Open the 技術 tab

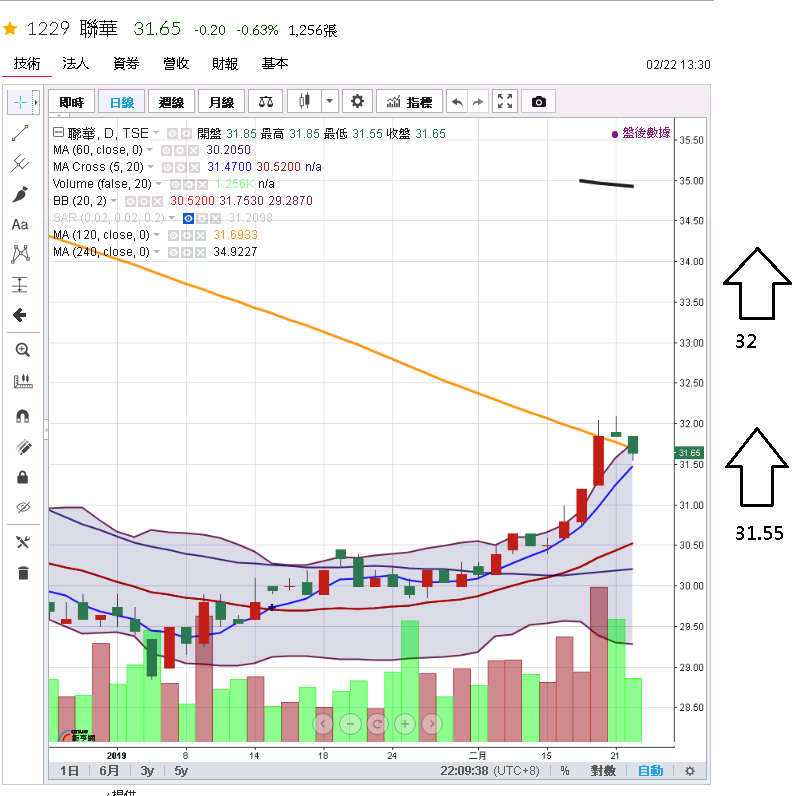click(27, 64)
